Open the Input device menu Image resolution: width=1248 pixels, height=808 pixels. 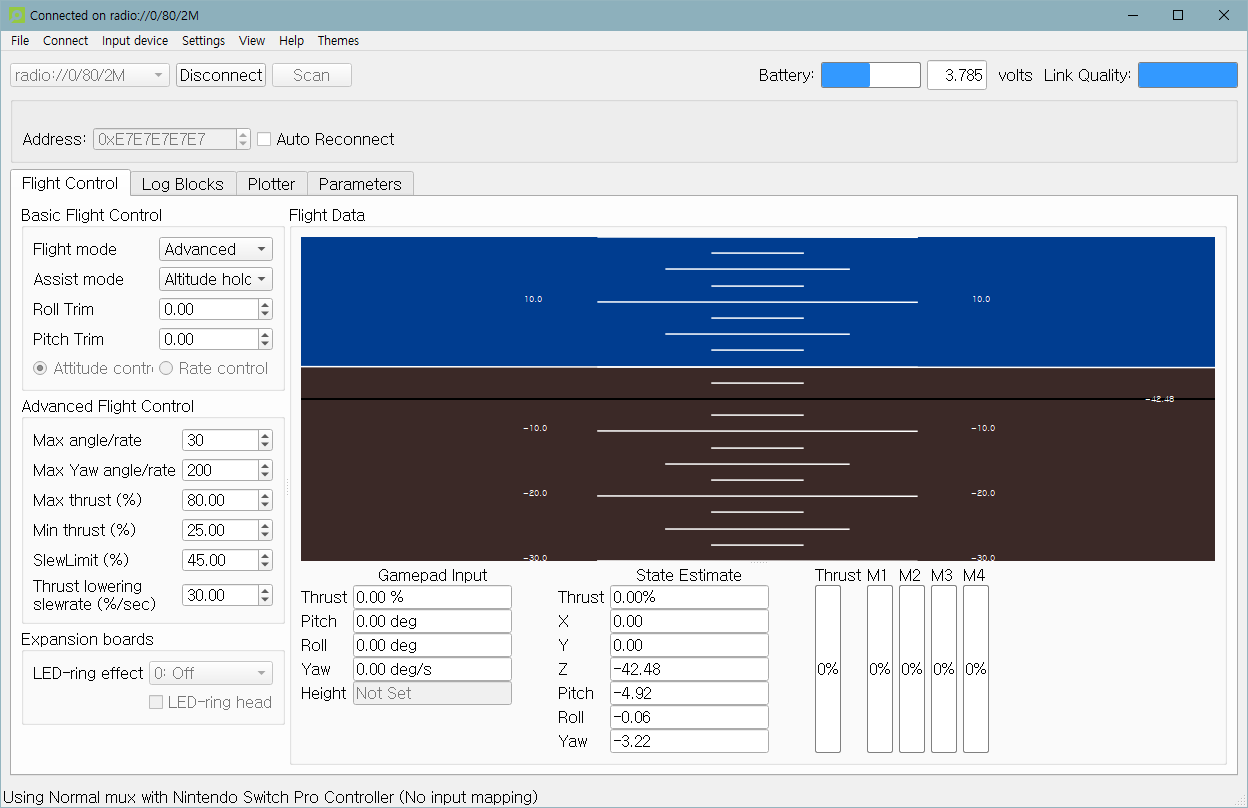coord(135,41)
